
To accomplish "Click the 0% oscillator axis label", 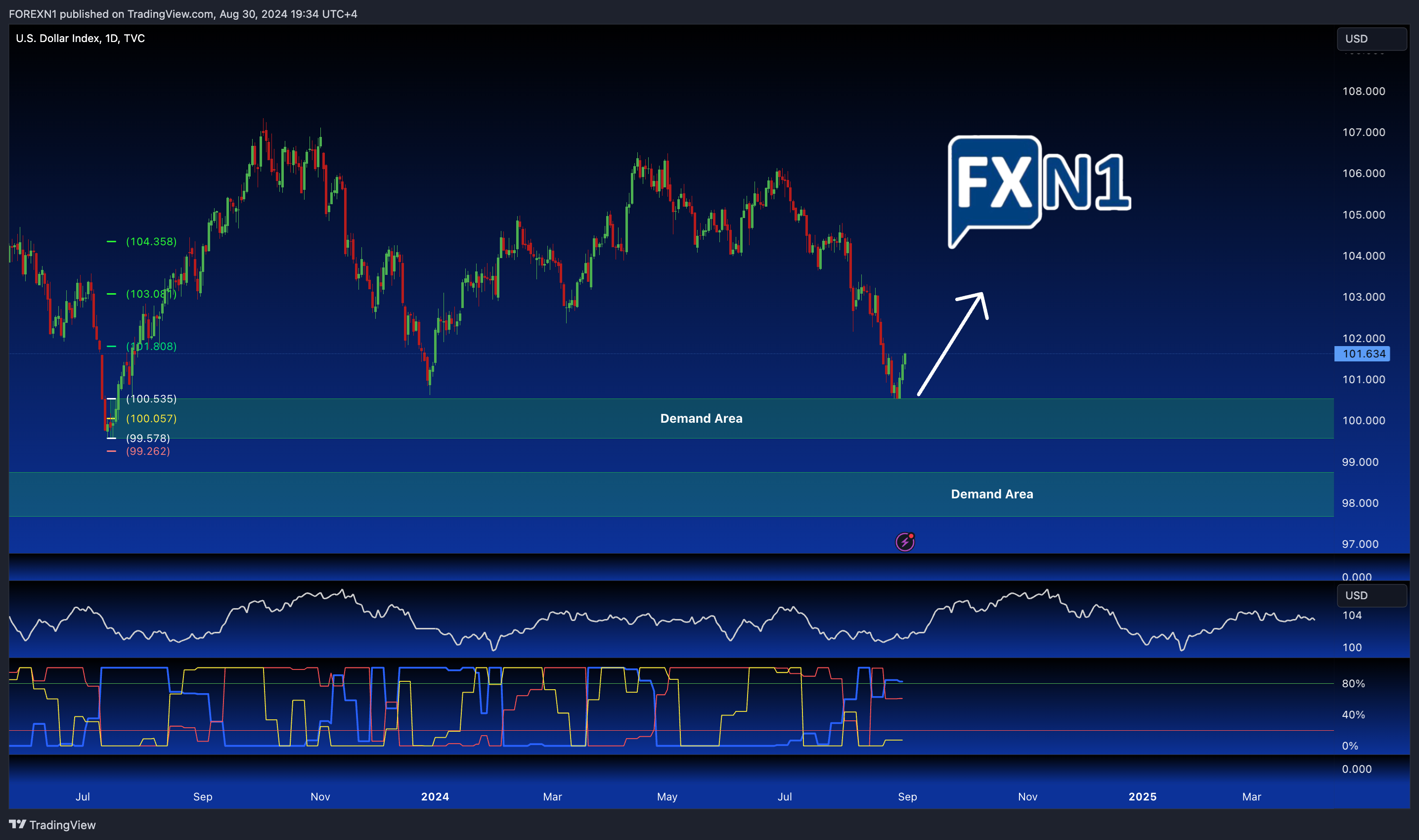I will 1350,746.
